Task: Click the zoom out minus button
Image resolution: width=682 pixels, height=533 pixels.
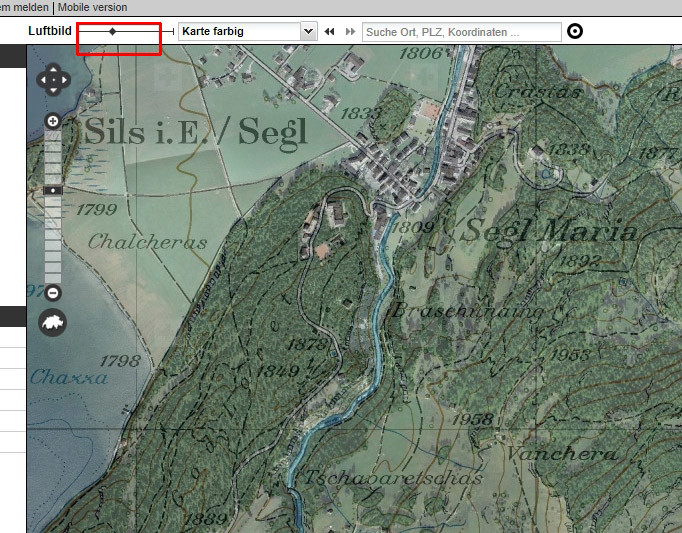Action: click(x=53, y=293)
